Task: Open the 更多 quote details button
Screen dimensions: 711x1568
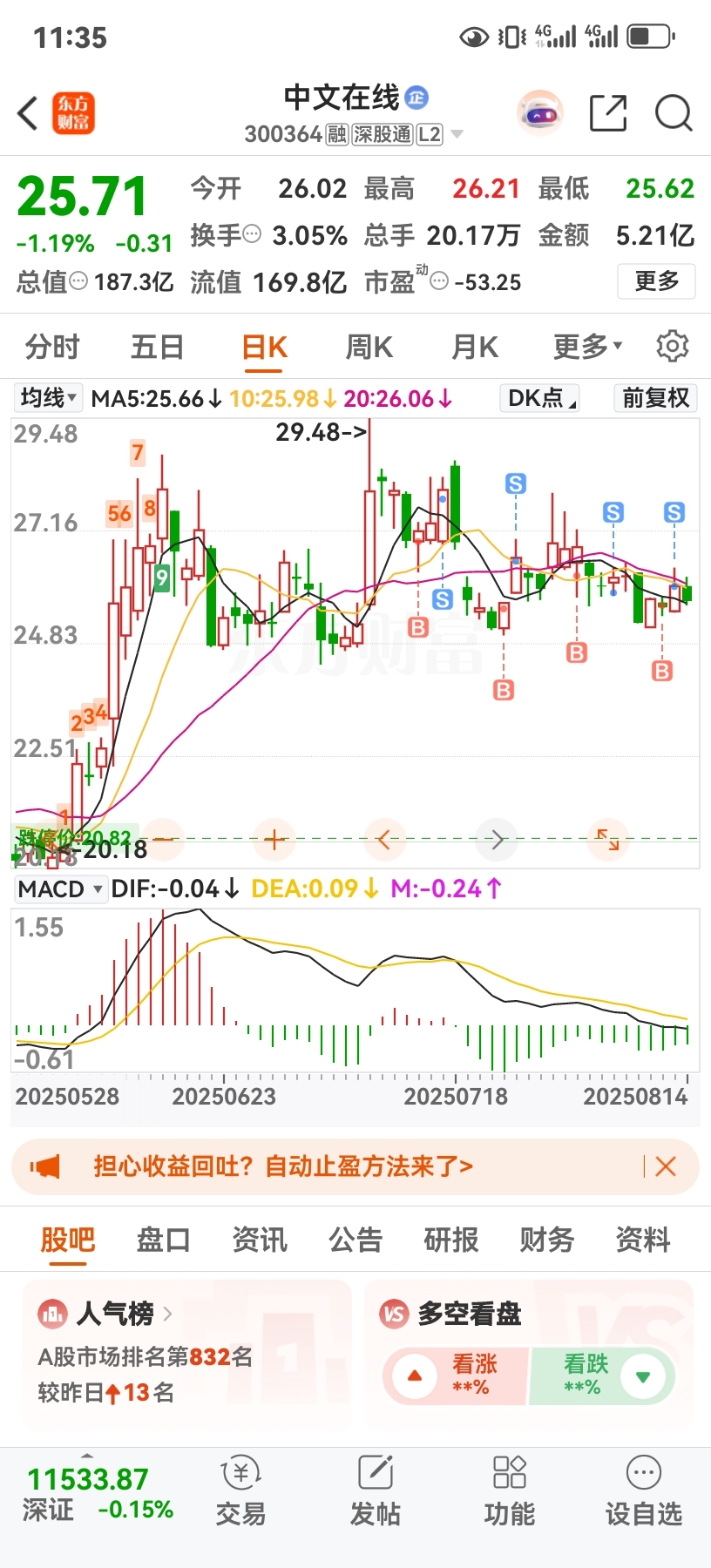Action: point(656,281)
